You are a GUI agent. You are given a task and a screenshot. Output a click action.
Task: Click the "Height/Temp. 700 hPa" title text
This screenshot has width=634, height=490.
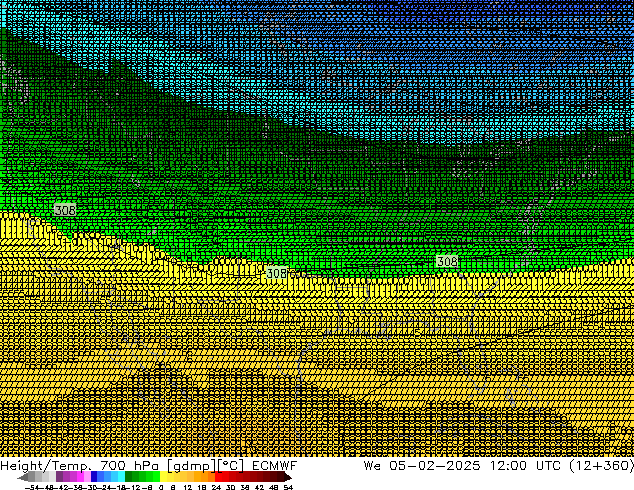coord(80,466)
